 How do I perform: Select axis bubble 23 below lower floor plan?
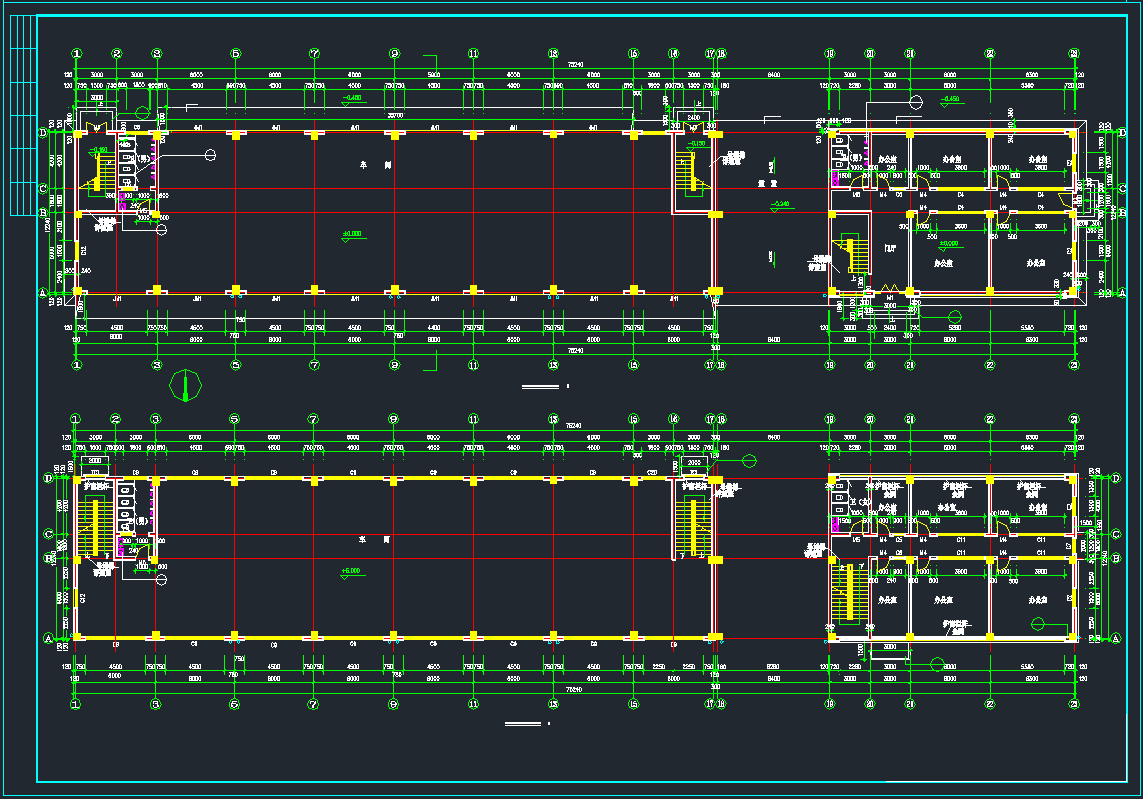pyautogui.click(x=1072, y=704)
